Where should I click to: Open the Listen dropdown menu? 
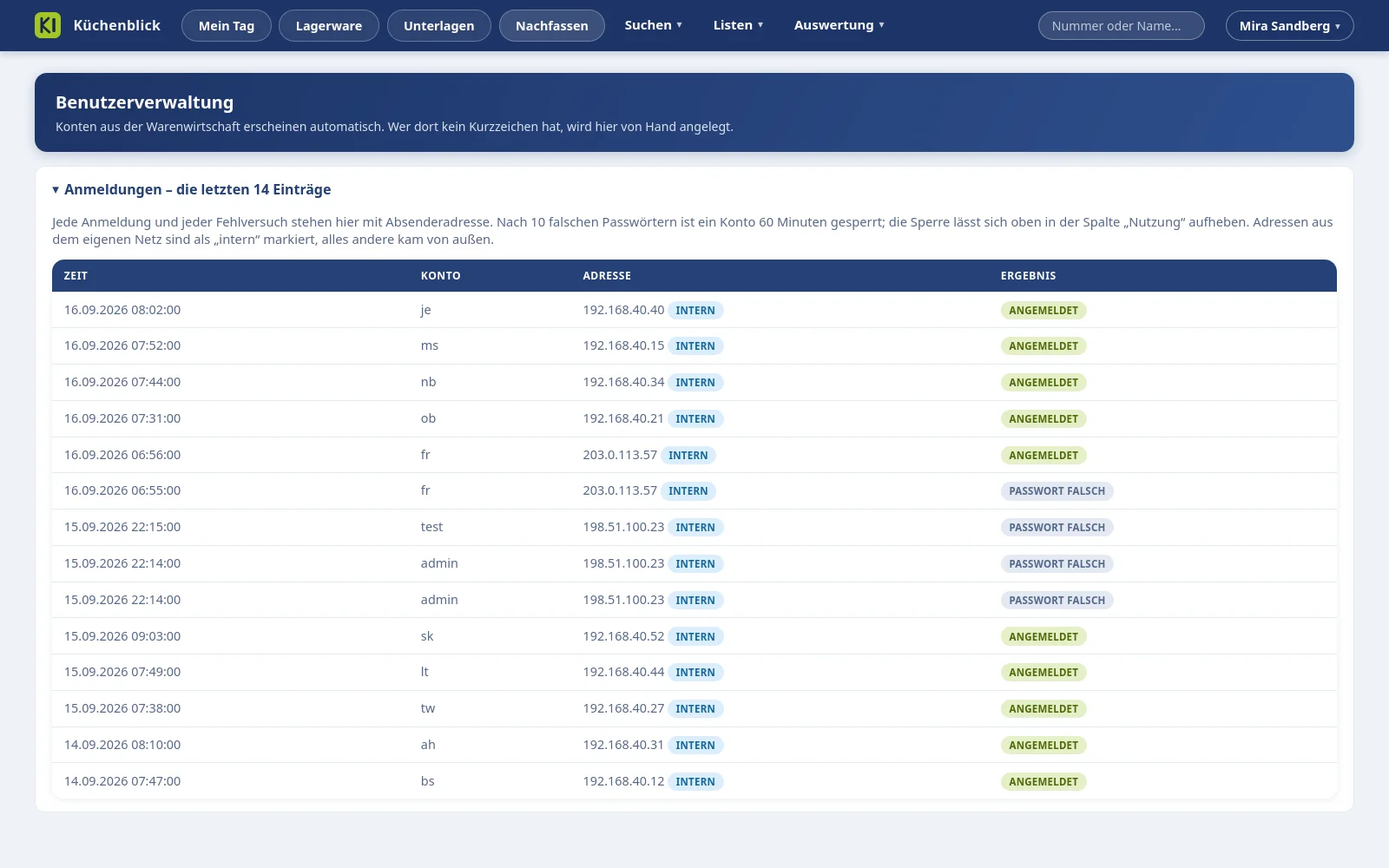(x=739, y=25)
